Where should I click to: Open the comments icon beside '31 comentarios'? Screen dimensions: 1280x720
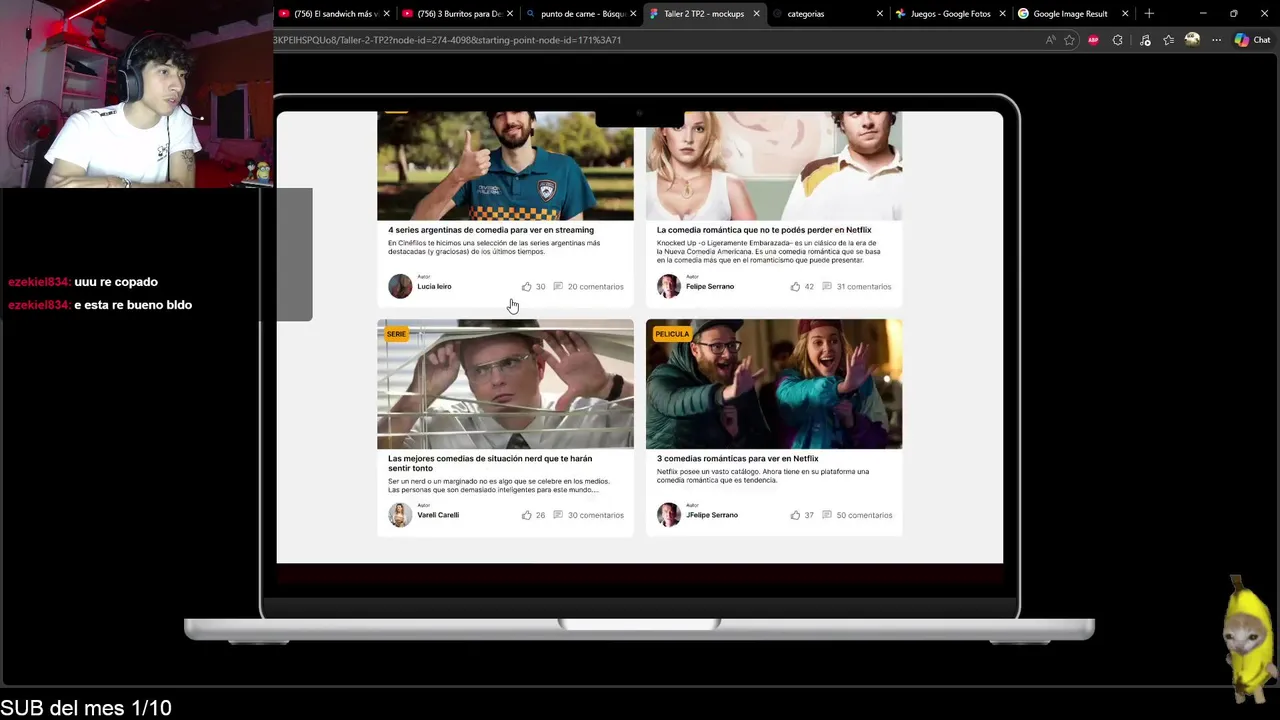[827, 286]
